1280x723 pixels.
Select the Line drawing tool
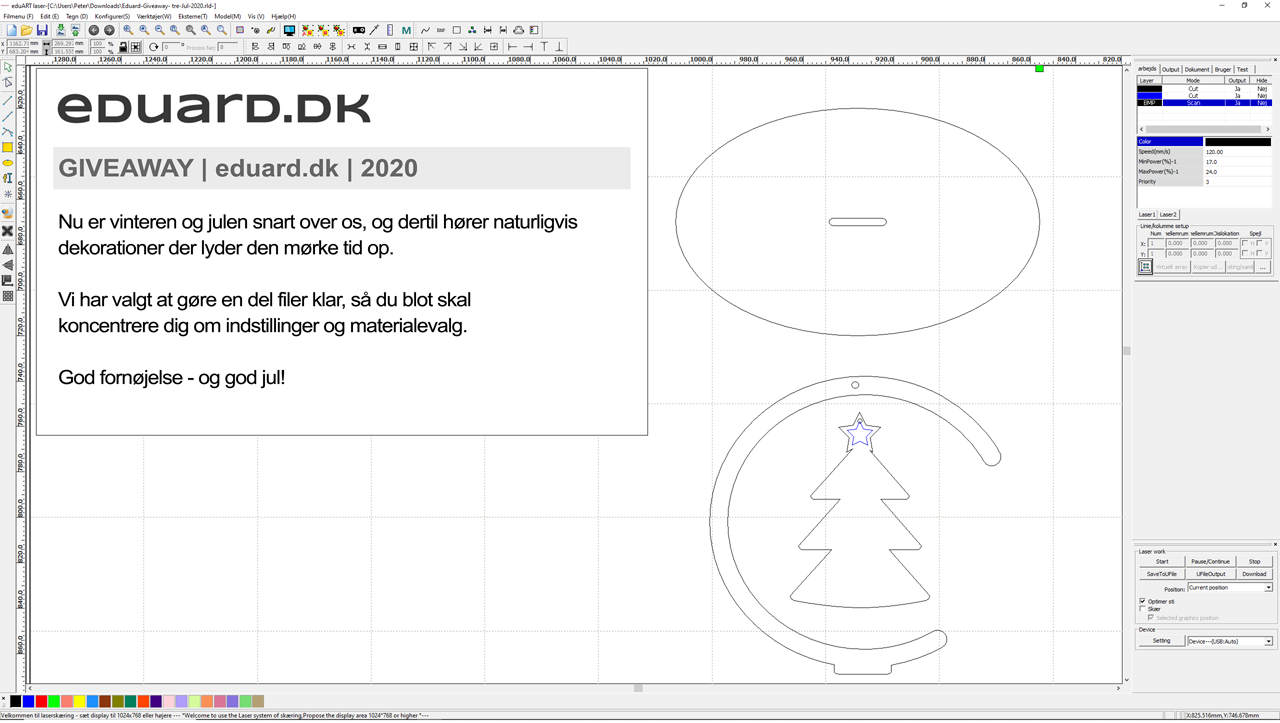[x=8, y=100]
